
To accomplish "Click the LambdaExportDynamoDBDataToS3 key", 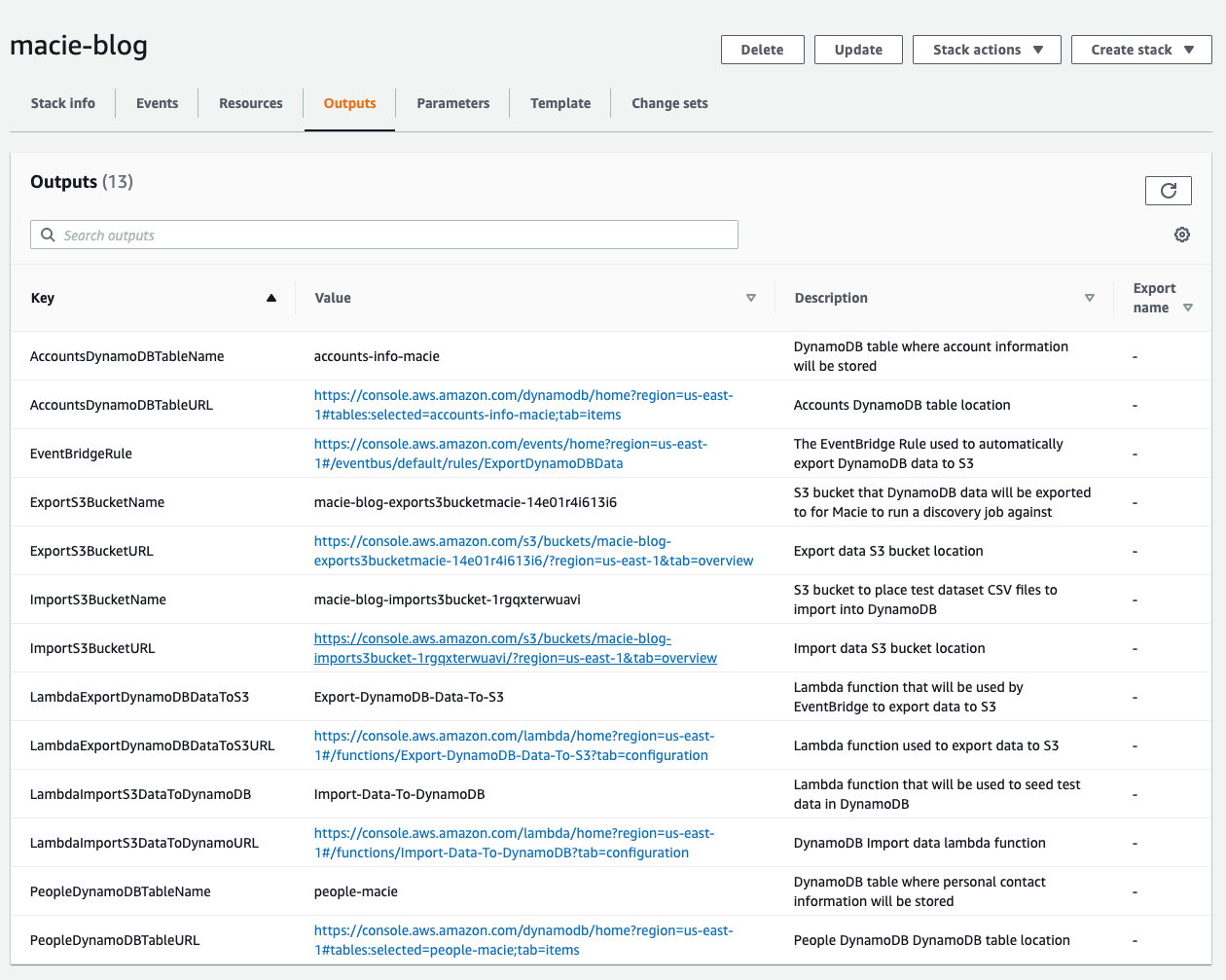I will pyautogui.click(x=140, y=697).
